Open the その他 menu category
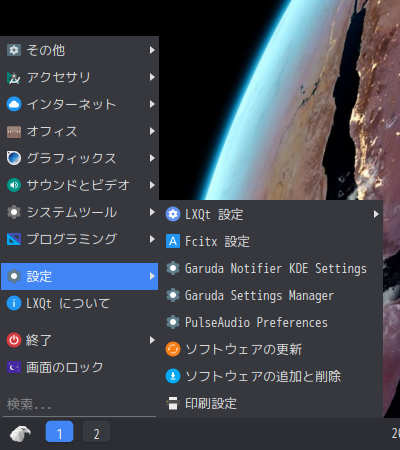Image resolution: width=400 pixels, height=450 pixels. pyautogui.click(x=79, y=50)
